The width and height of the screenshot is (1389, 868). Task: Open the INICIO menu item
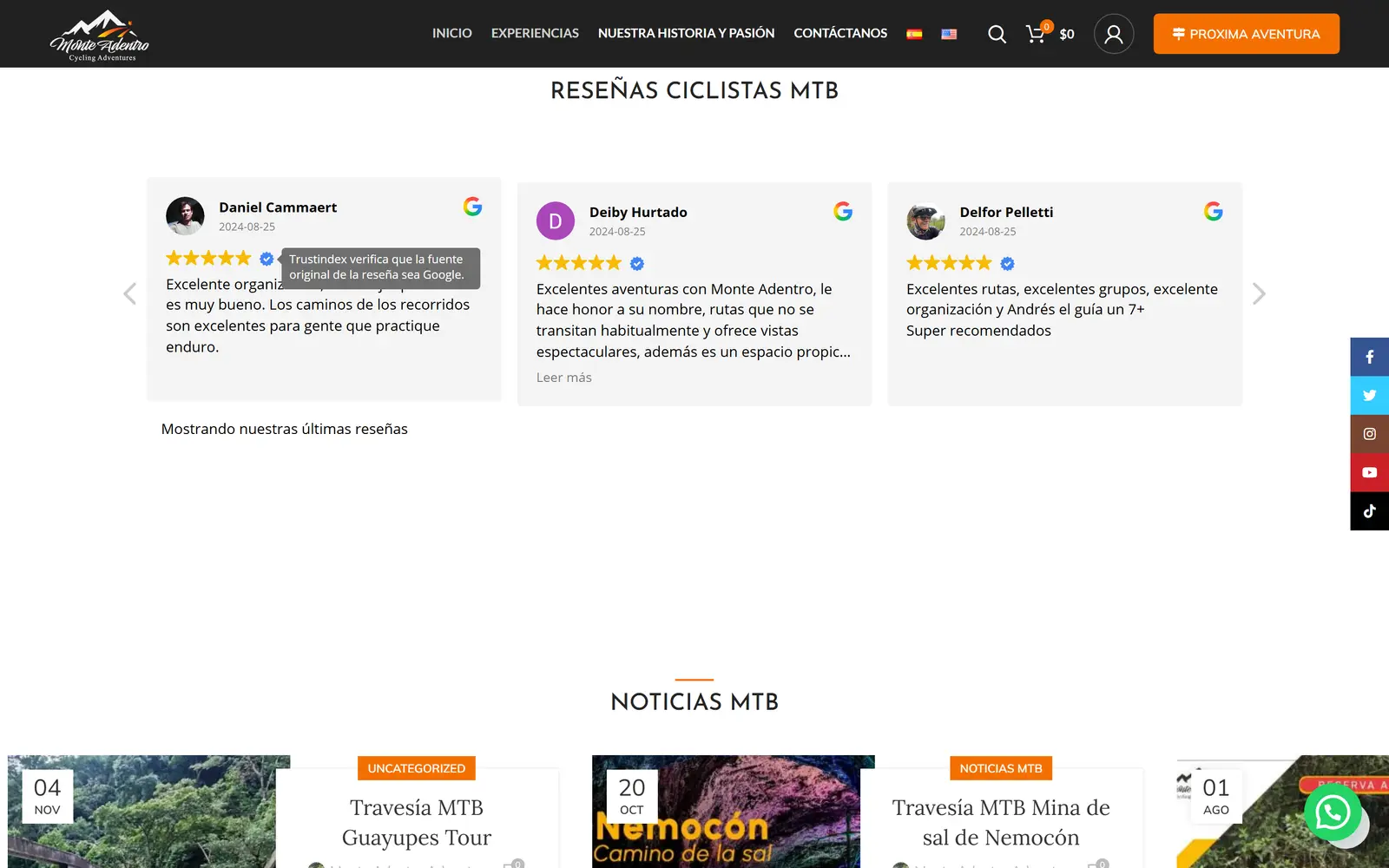[452, 33]
